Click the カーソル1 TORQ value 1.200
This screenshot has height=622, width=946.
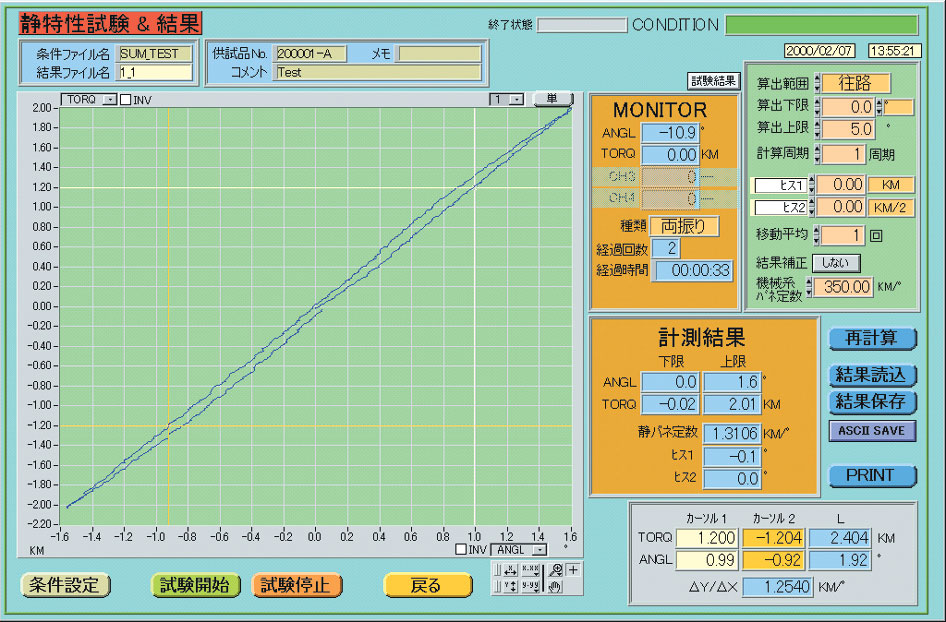tap(706, 538)
